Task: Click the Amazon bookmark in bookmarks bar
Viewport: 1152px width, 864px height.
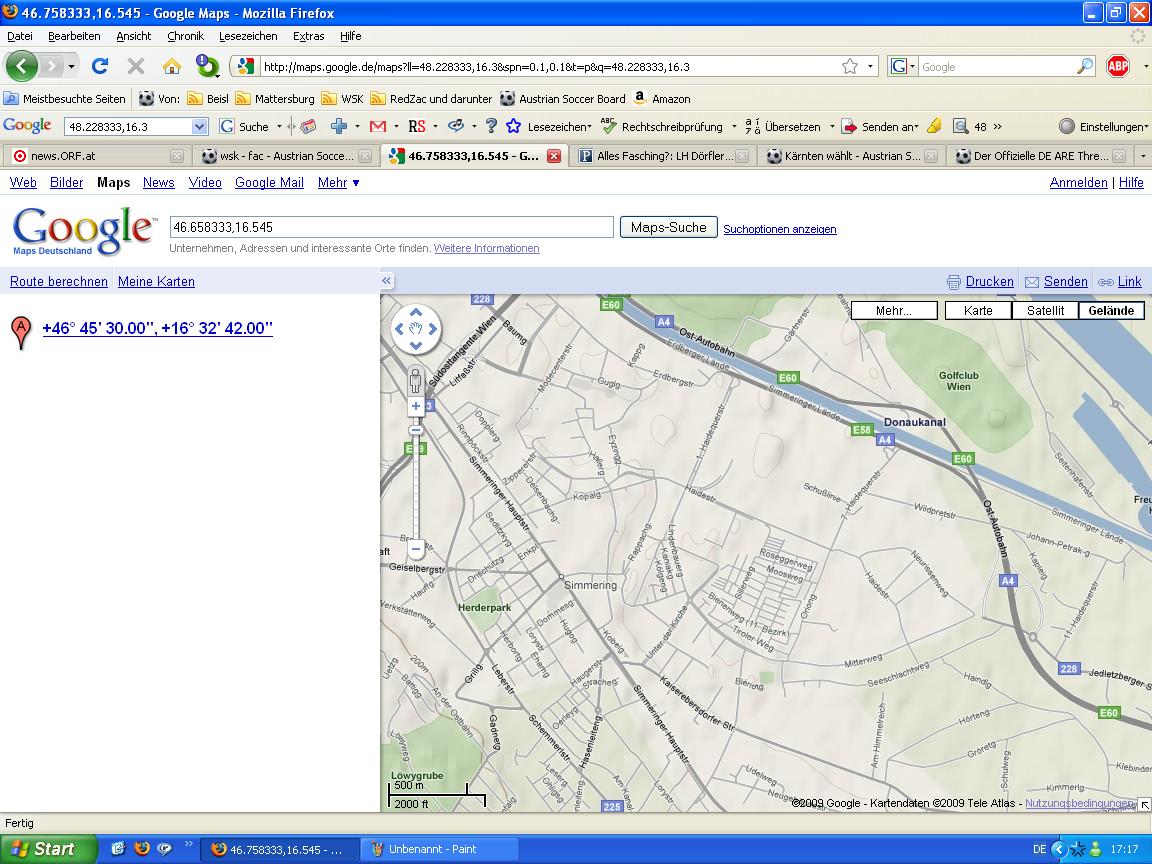Action: tap(661, 98)
